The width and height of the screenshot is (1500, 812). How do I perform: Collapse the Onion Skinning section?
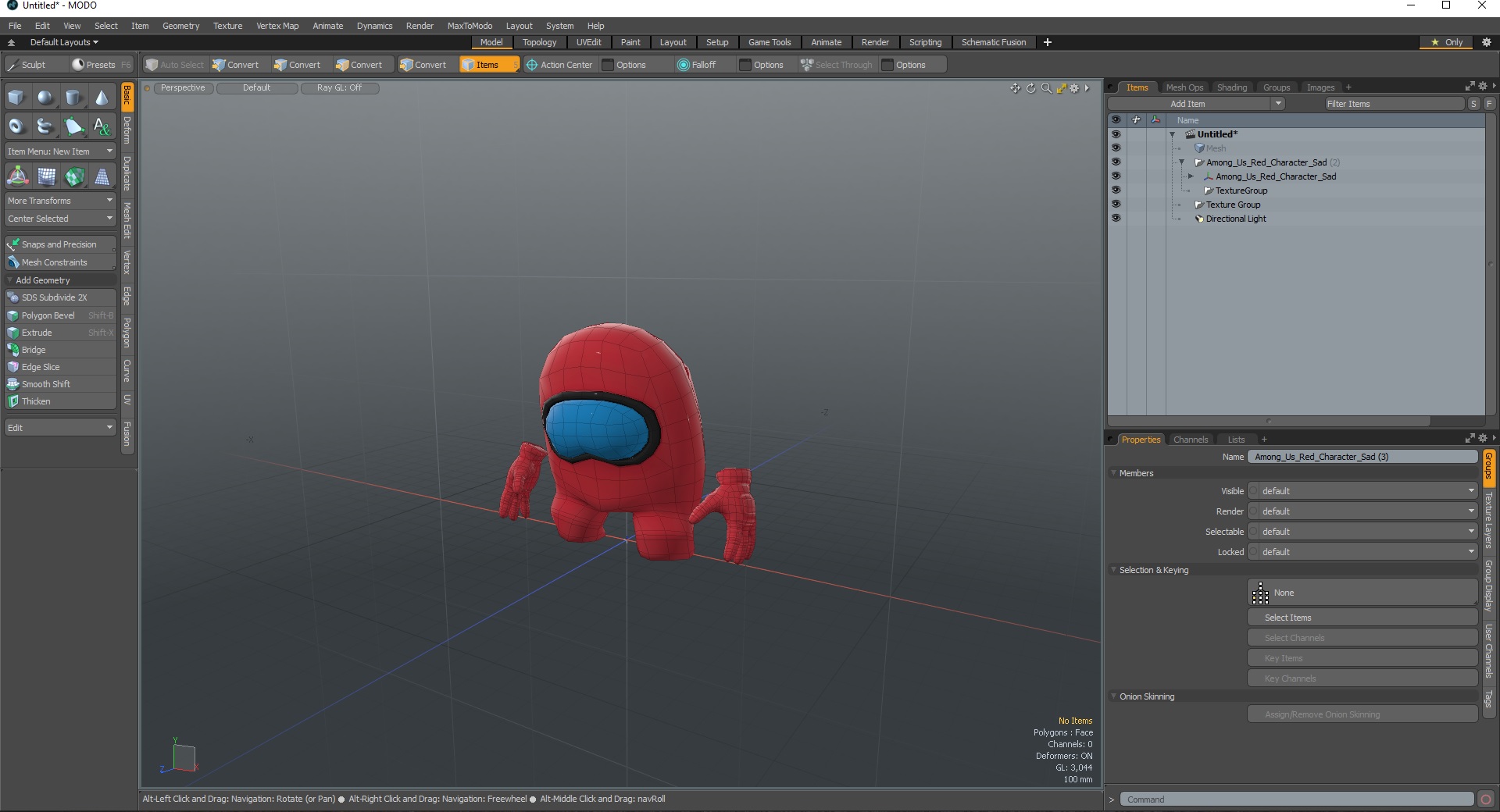[x=1113, y=696]
